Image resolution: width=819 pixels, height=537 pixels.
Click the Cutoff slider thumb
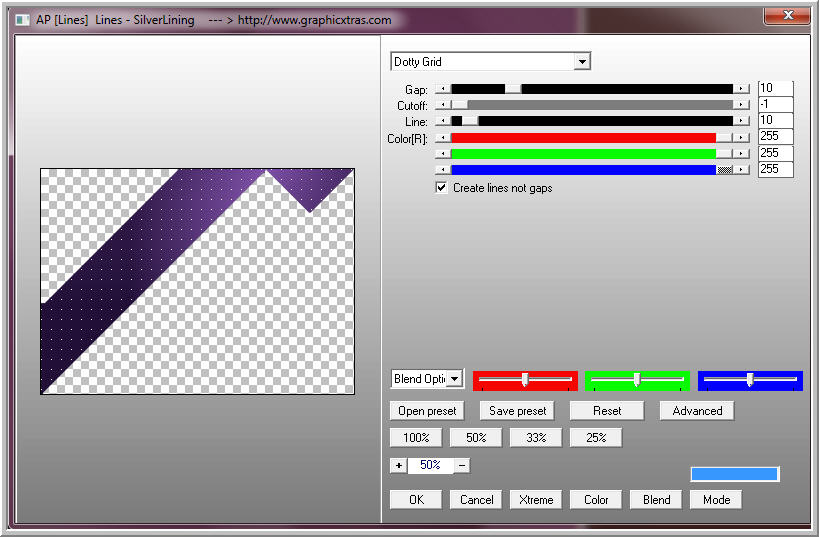[460, 105]
